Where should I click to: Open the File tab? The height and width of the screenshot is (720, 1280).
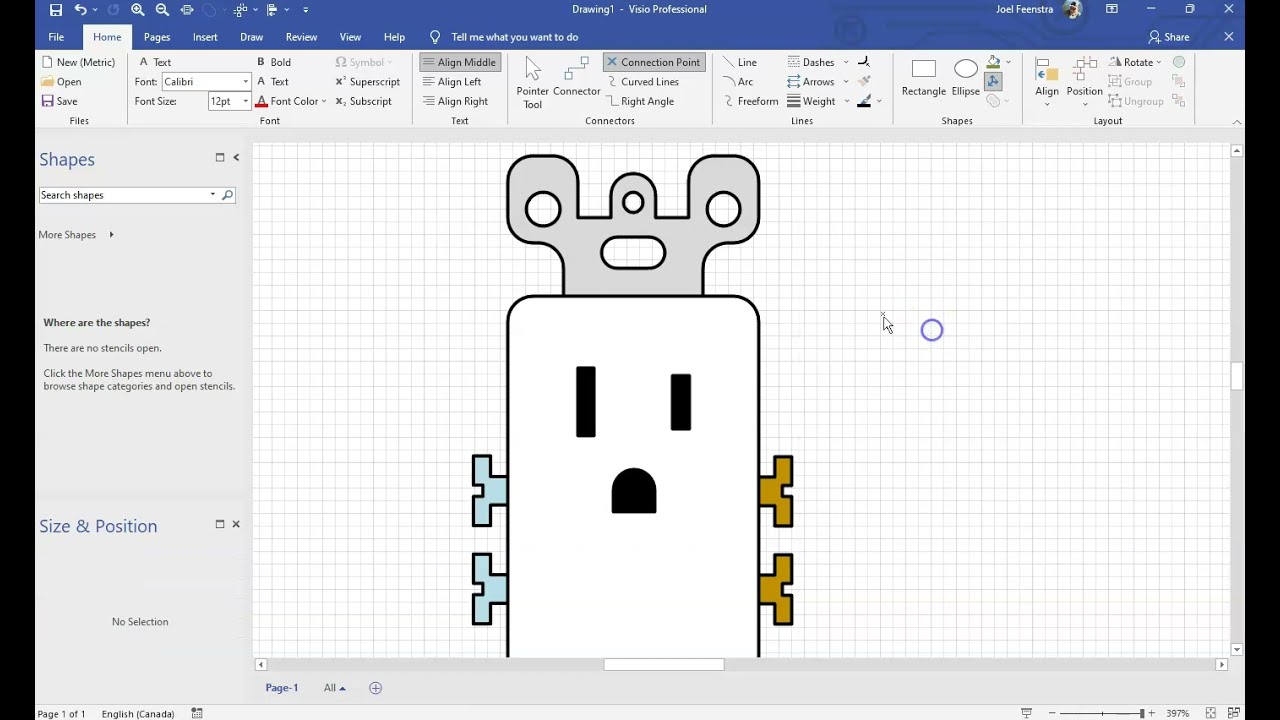[56, 37]
